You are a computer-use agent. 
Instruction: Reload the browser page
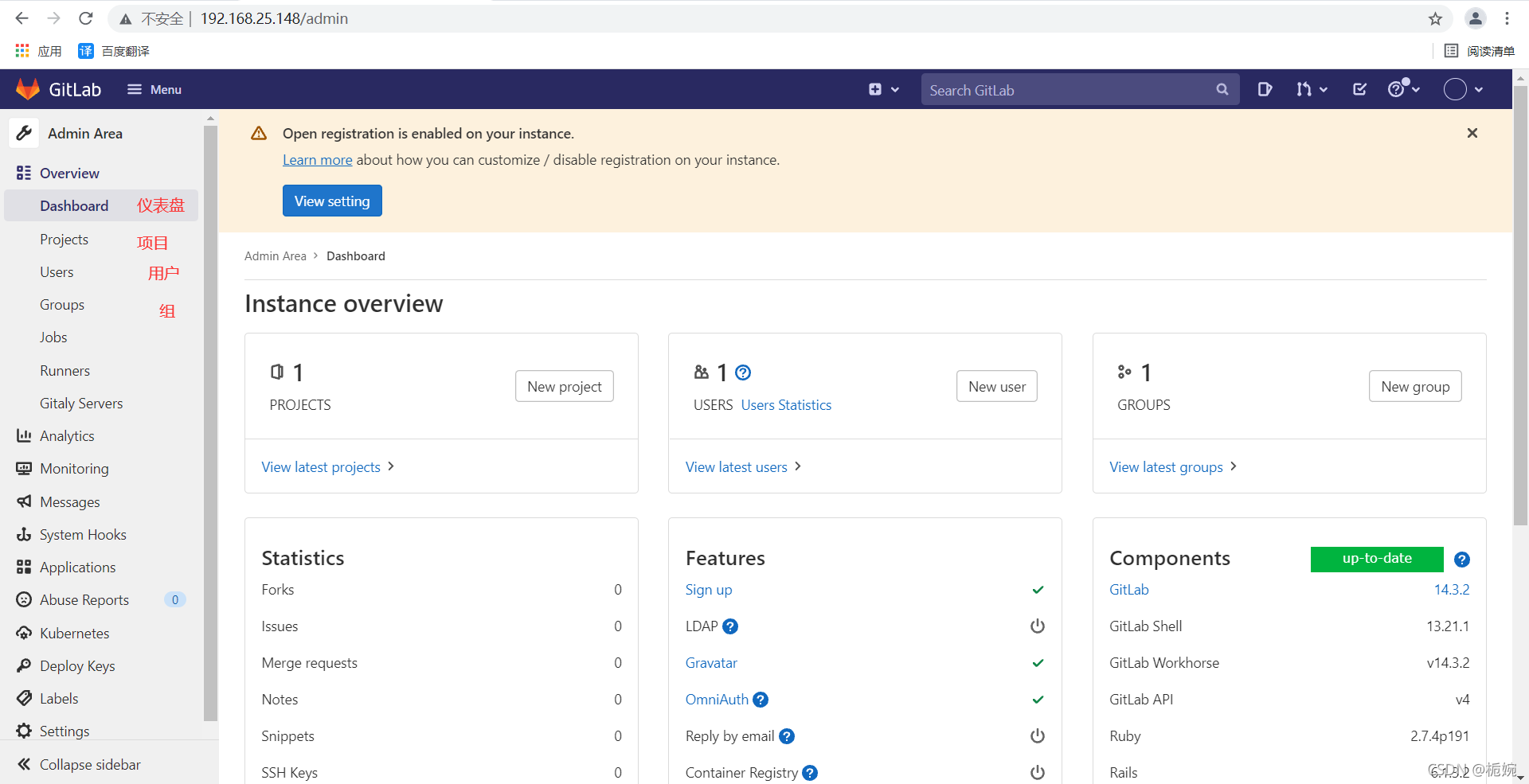(x=86, y=18)
